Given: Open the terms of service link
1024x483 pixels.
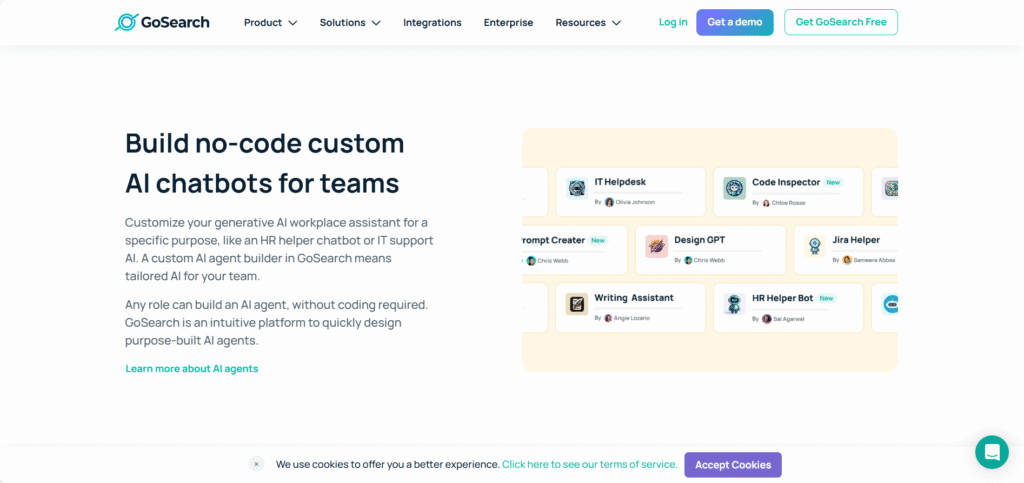Looking at the screenshot, I should 589,464.
